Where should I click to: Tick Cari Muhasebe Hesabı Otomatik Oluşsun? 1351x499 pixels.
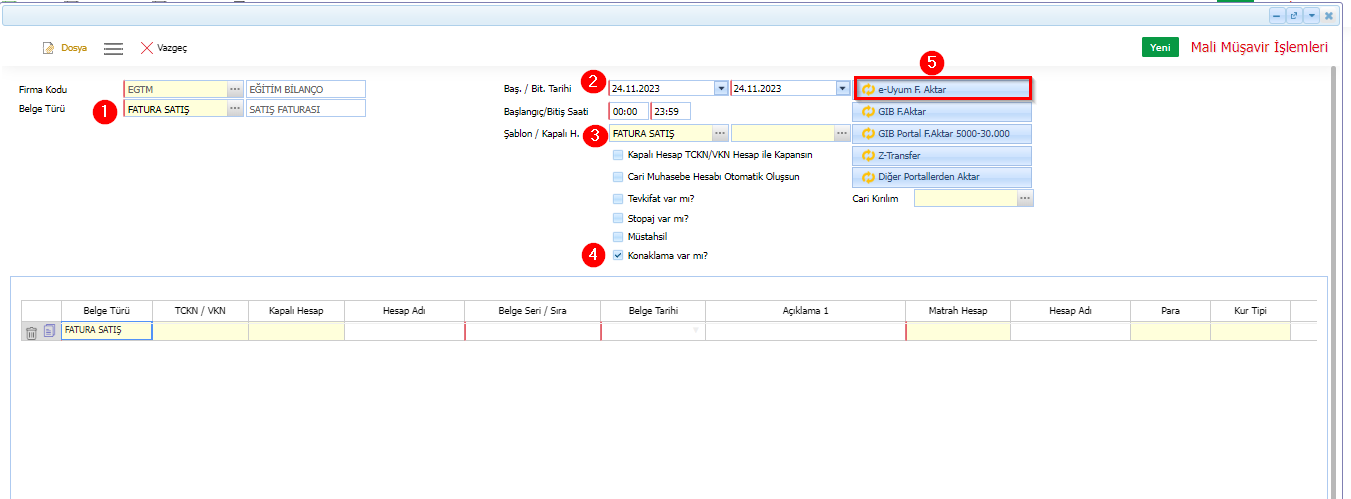pos(618,177)
